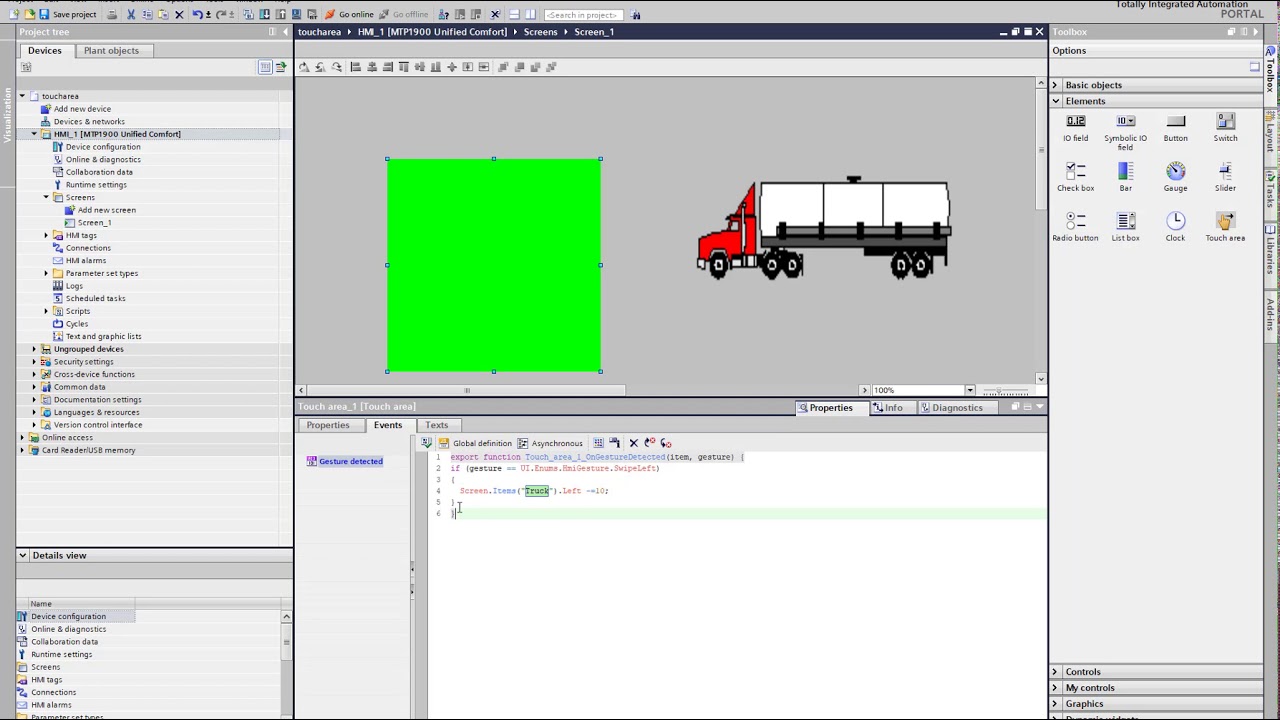Choose the Button element in Toolbox
1280x720 pixels.
(x=1175, y=128)
